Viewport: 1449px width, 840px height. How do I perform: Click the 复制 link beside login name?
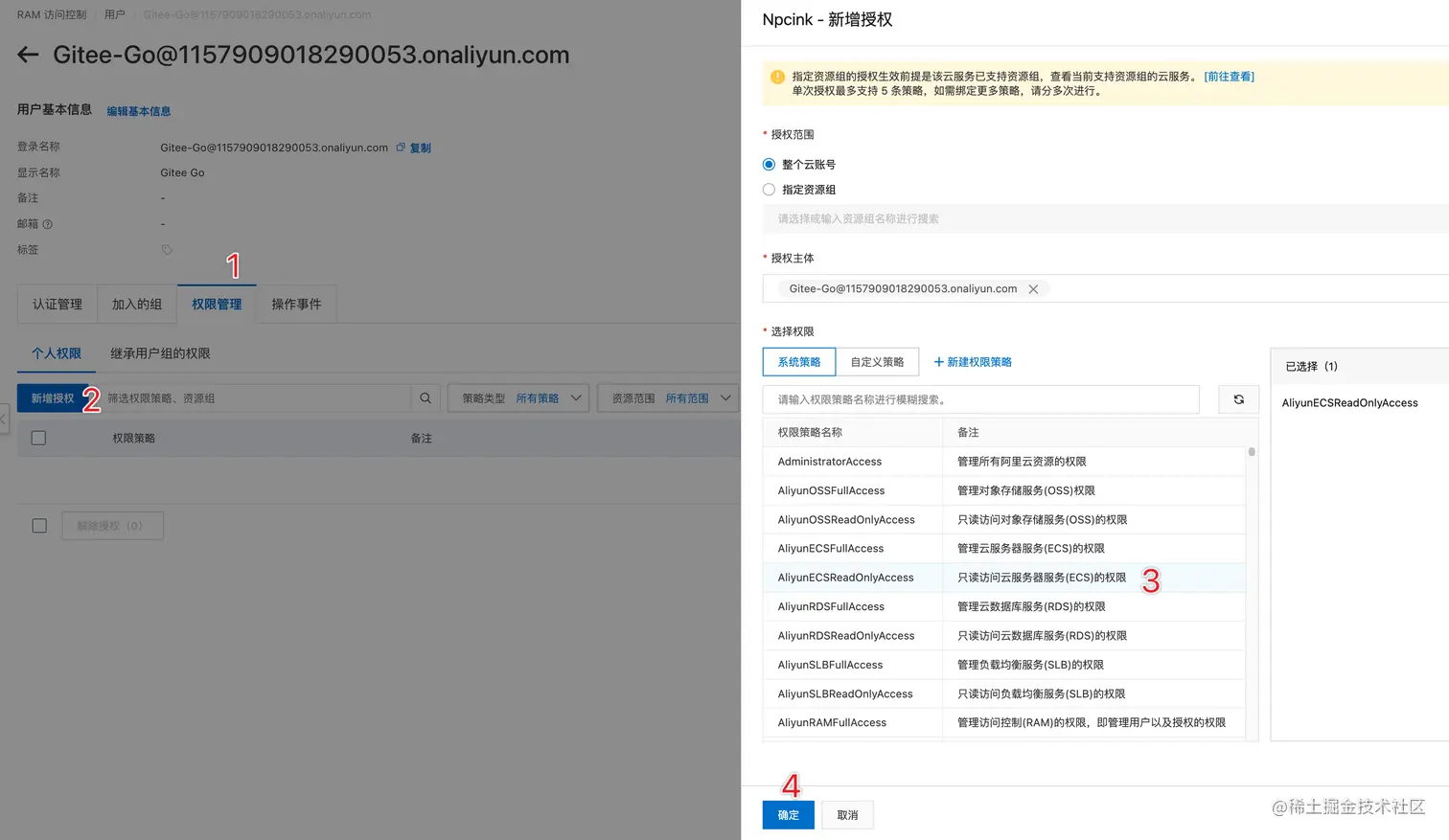tap(421, 148)
